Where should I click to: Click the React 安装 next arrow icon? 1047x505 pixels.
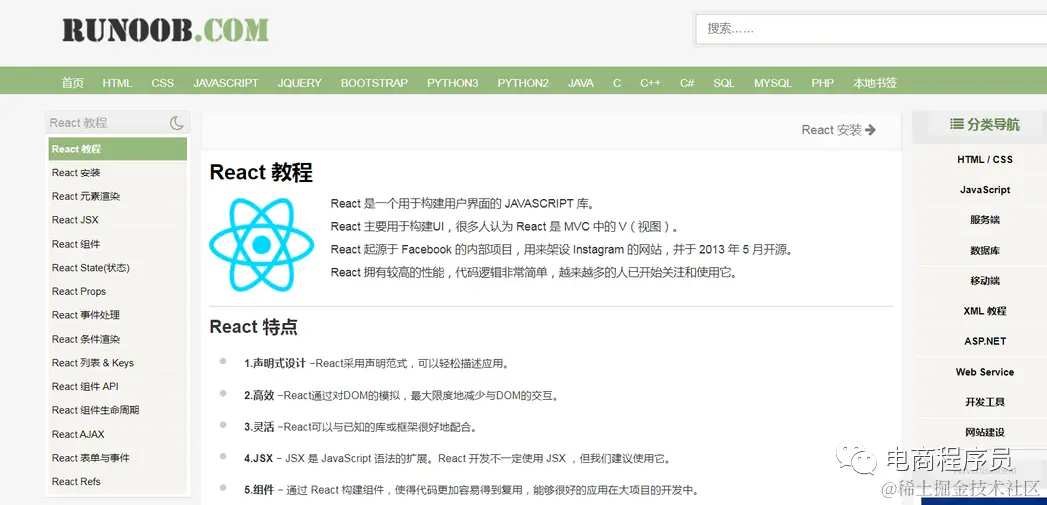click(x=870, y=130)
